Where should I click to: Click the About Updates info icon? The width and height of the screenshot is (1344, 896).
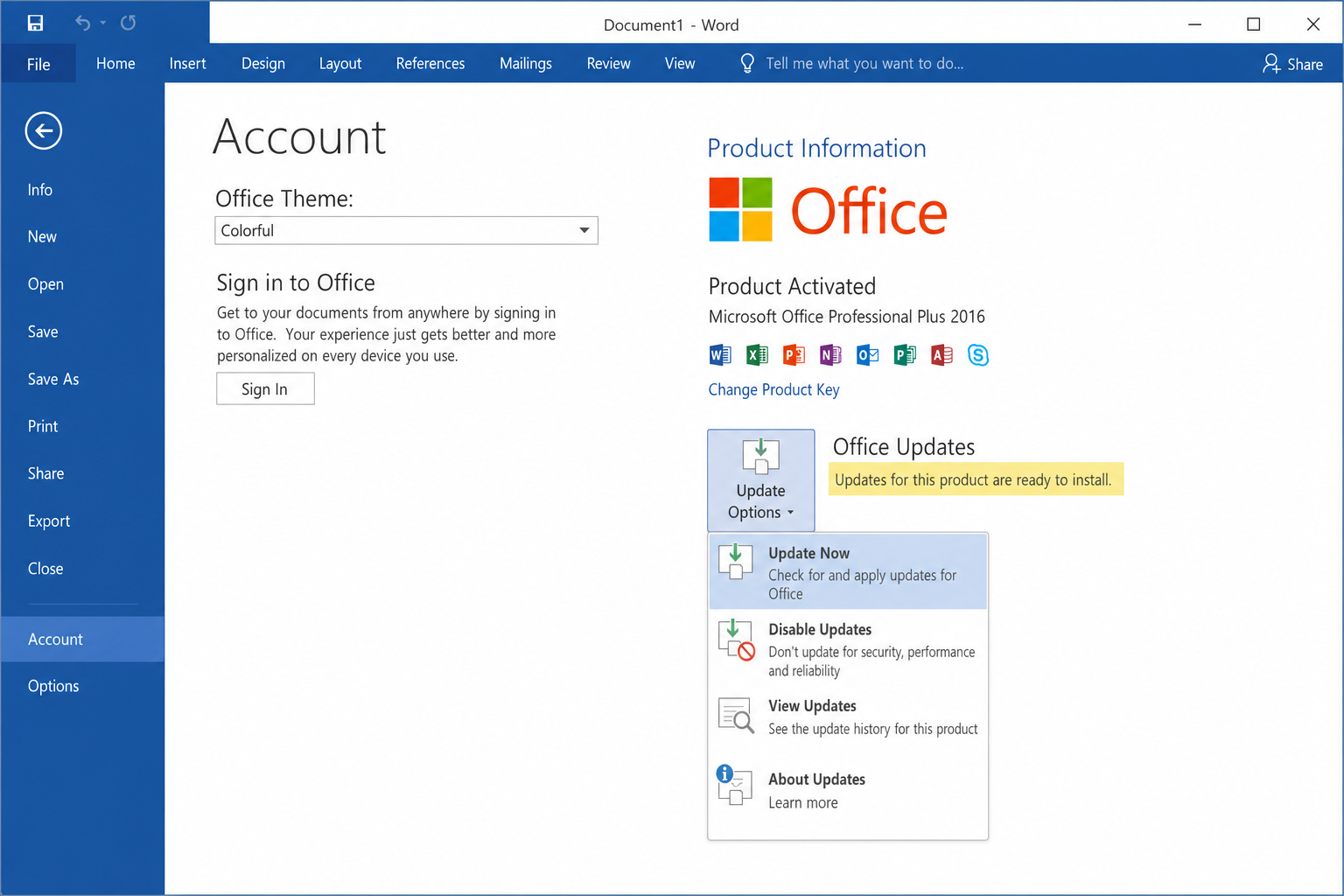coord(734,785)
